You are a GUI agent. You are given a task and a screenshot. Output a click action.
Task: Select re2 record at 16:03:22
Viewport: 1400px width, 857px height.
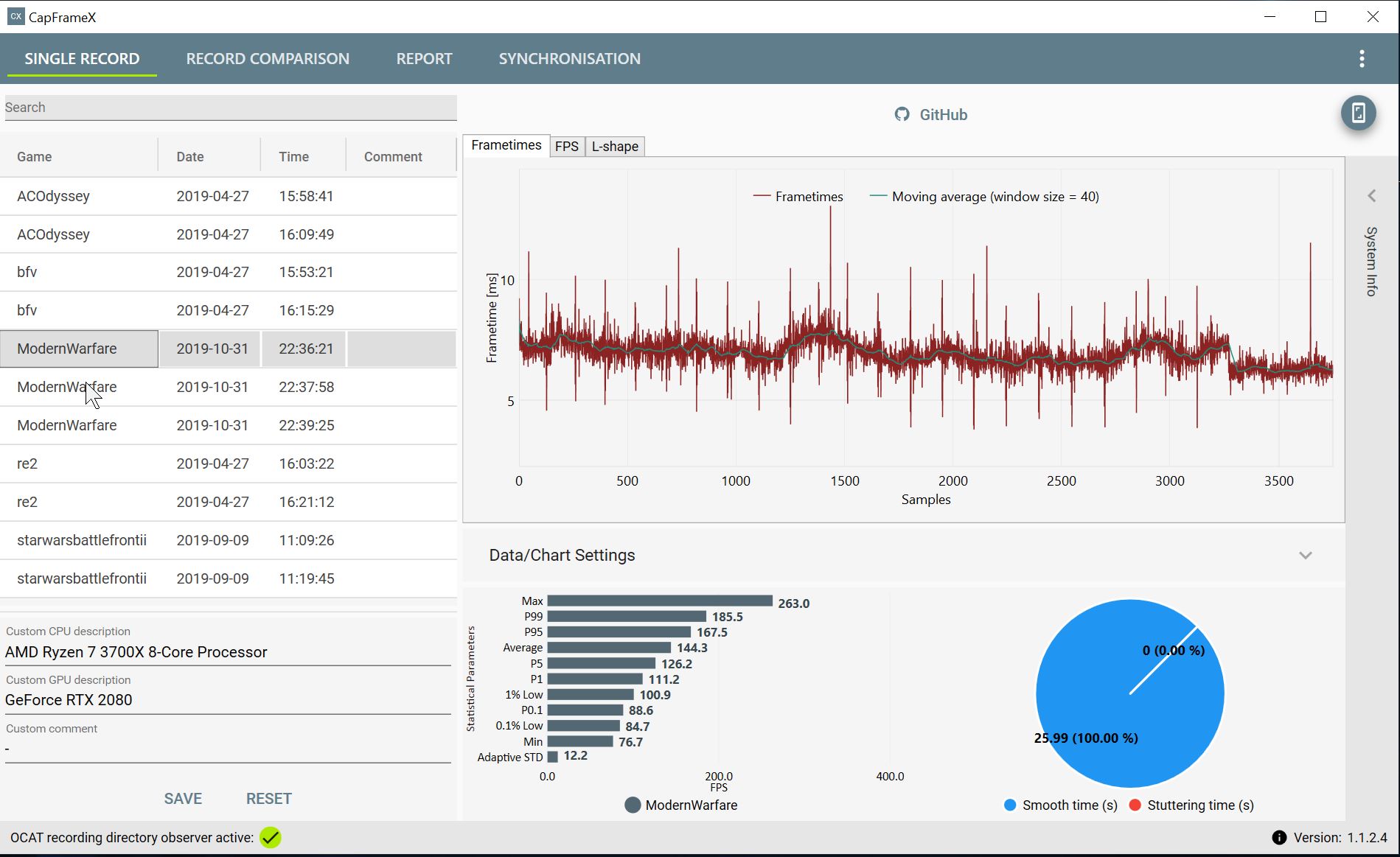[x=229, y=464]
